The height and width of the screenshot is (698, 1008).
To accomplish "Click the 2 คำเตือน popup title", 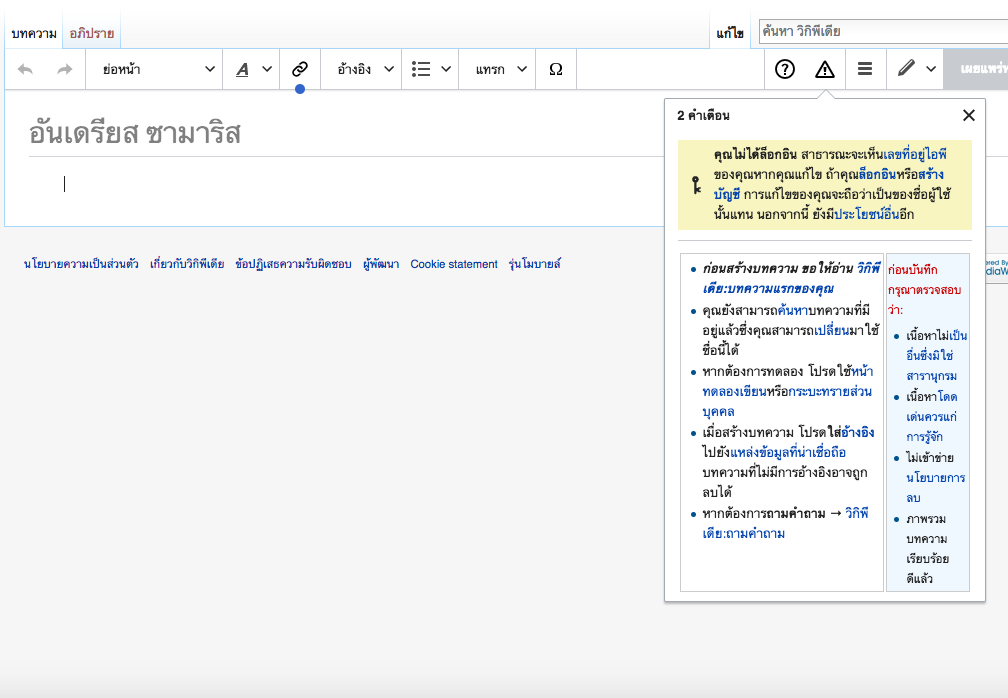I will tap(703, 116).
